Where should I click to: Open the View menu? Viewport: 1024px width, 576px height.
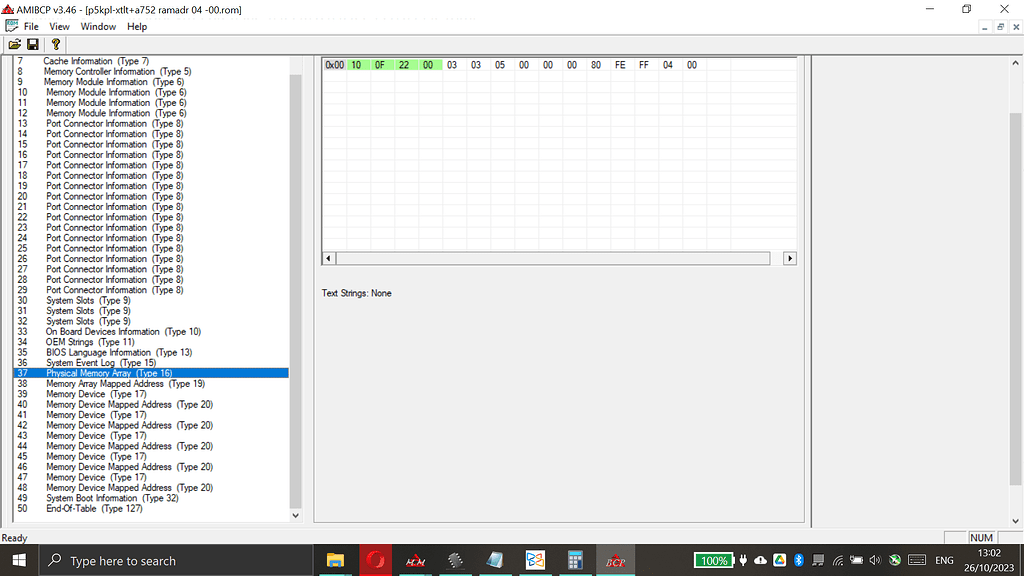click(60, 26)
